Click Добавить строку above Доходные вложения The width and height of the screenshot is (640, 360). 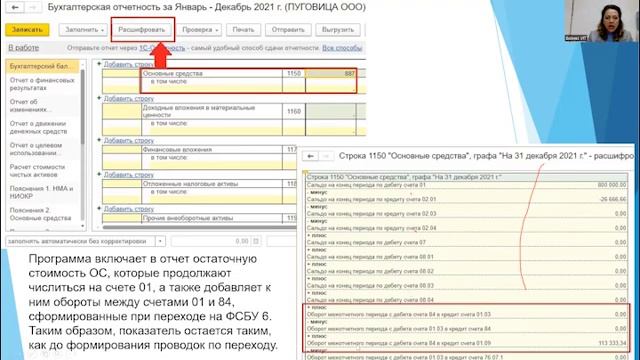click(129, 98)
